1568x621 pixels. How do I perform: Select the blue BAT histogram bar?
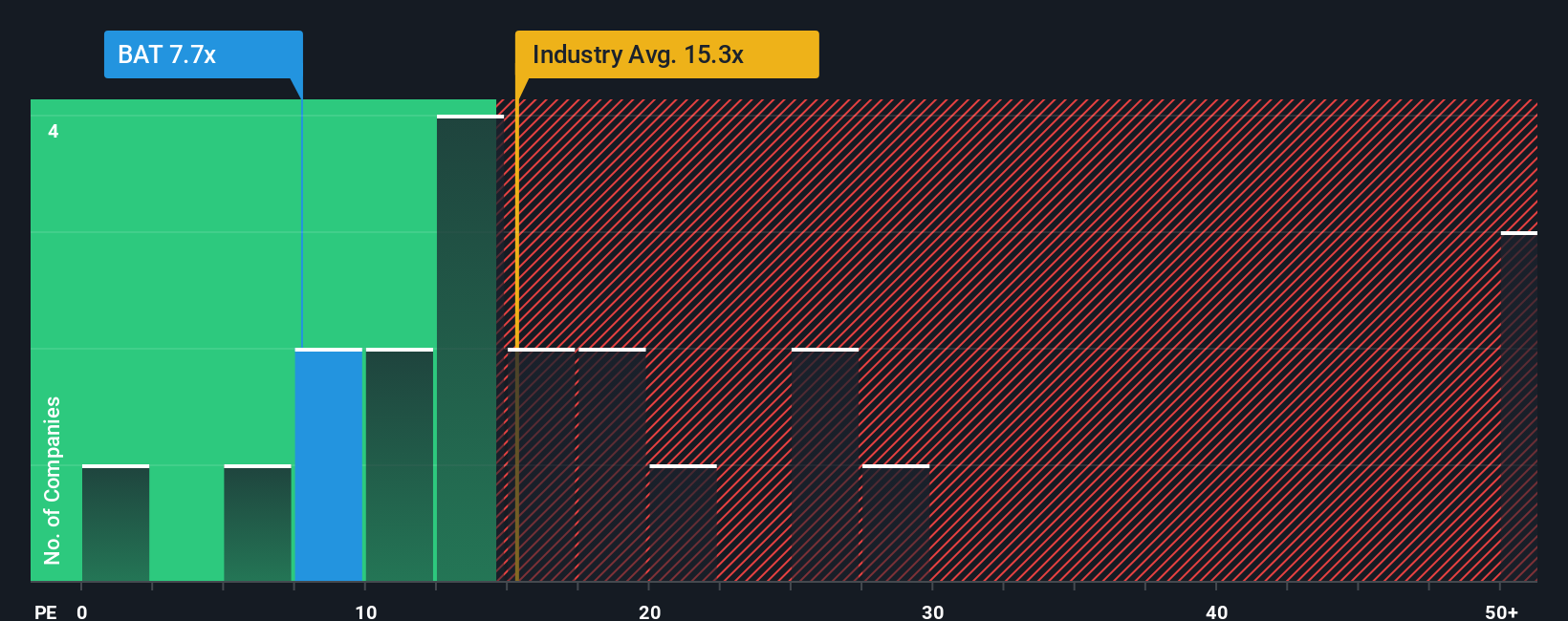(329, 465)
